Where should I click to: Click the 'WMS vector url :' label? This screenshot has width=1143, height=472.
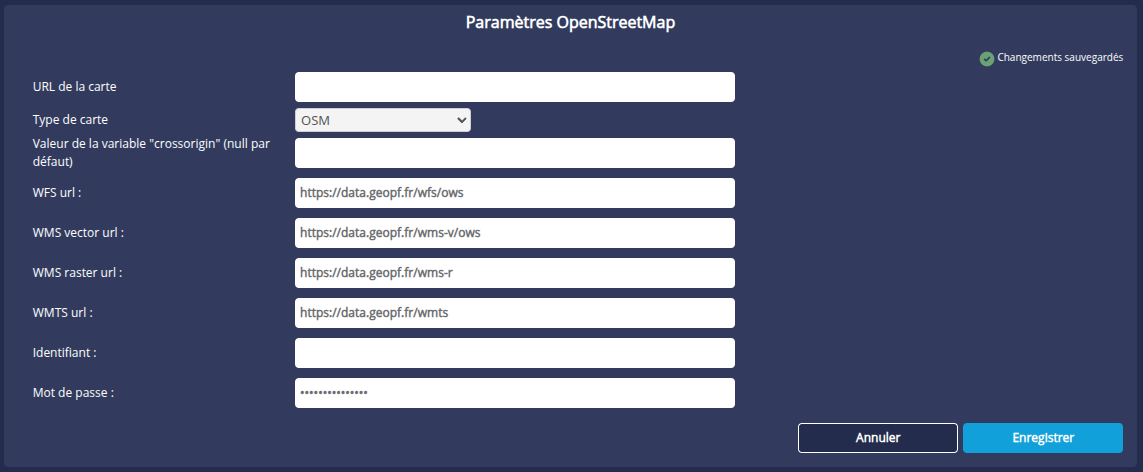79,232
